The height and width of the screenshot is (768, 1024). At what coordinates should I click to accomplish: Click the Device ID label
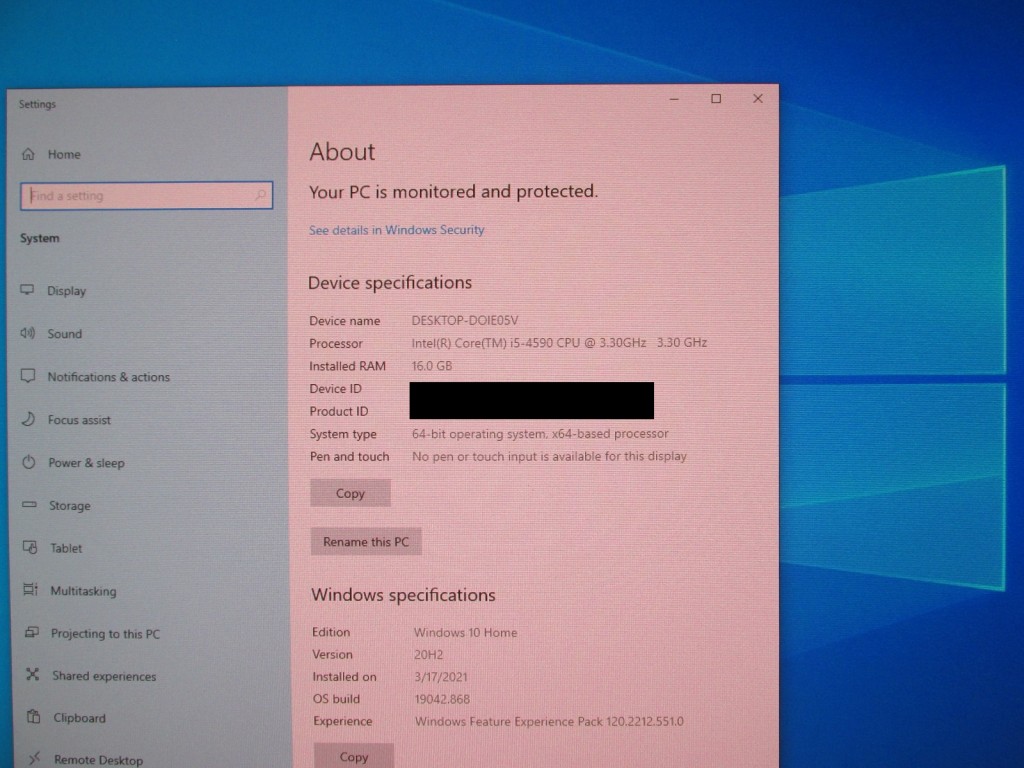tap(336, 389)
